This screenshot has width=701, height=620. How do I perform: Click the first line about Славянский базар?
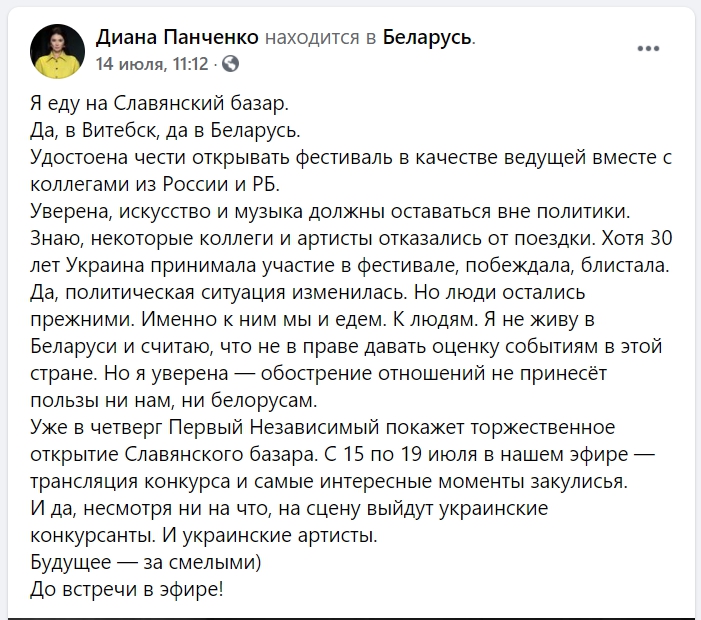160,104
